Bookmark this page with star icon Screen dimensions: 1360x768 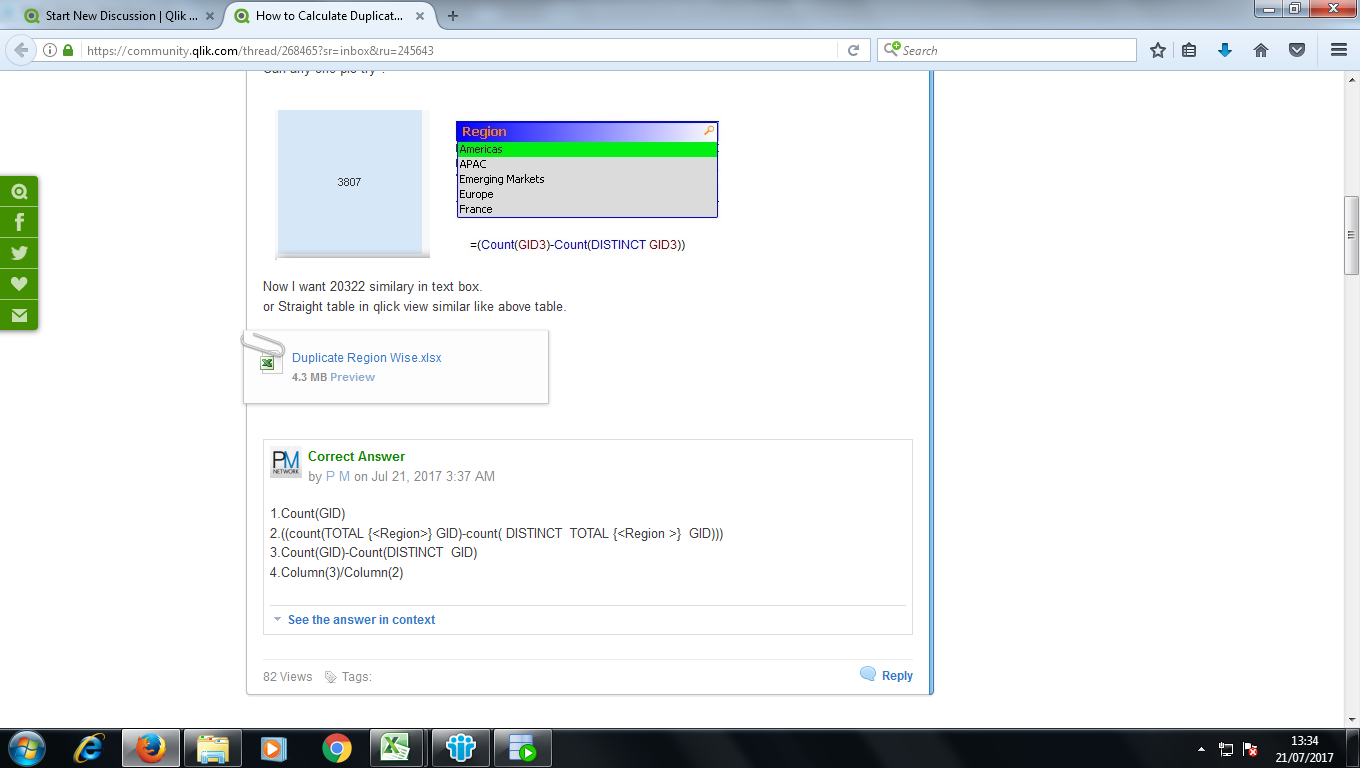[x=1158, y=50]
